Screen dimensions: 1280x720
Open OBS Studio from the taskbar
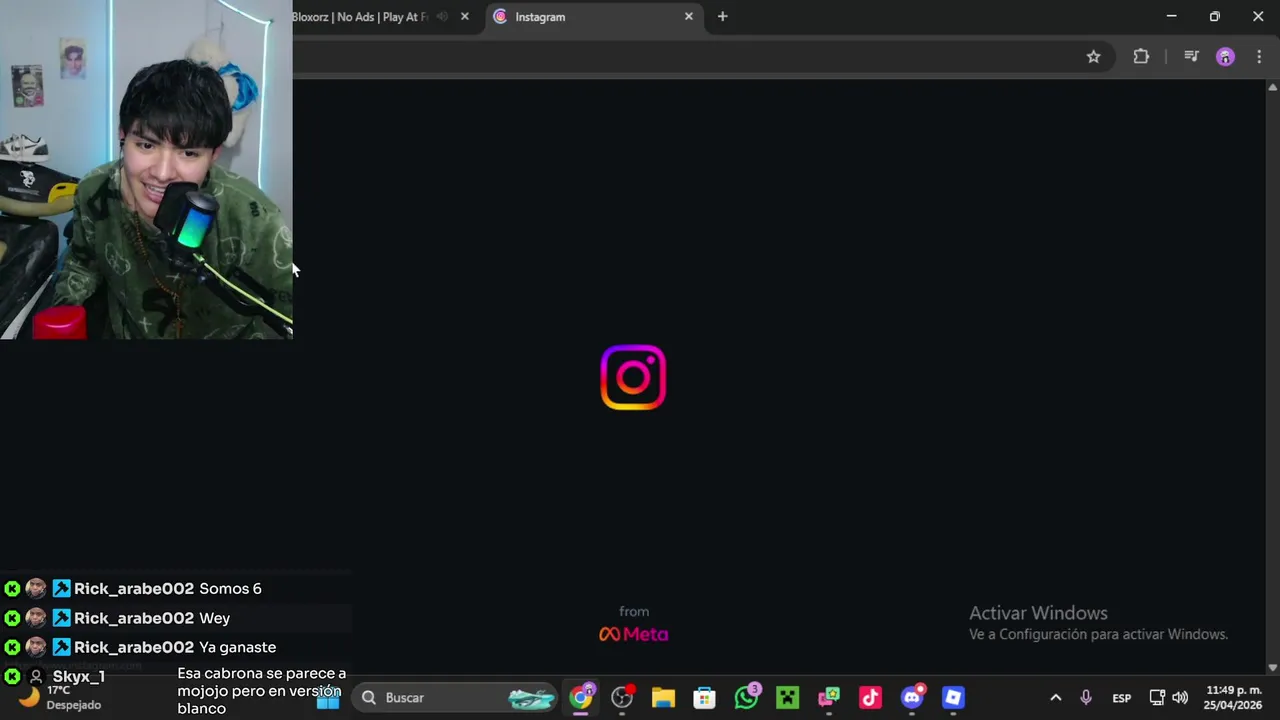coord(622,697)
